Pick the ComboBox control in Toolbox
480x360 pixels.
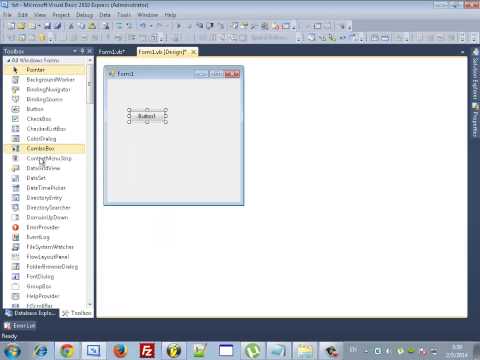click(45, 148)
